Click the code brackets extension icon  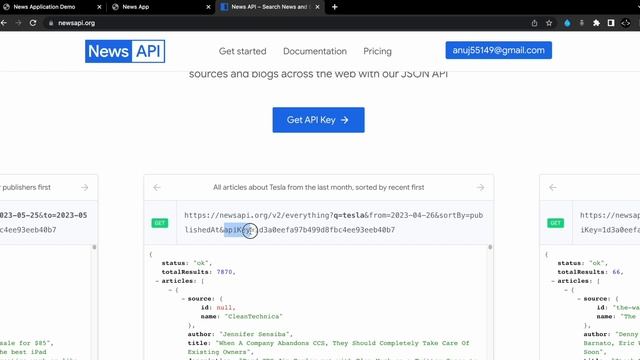coord(625,23)
